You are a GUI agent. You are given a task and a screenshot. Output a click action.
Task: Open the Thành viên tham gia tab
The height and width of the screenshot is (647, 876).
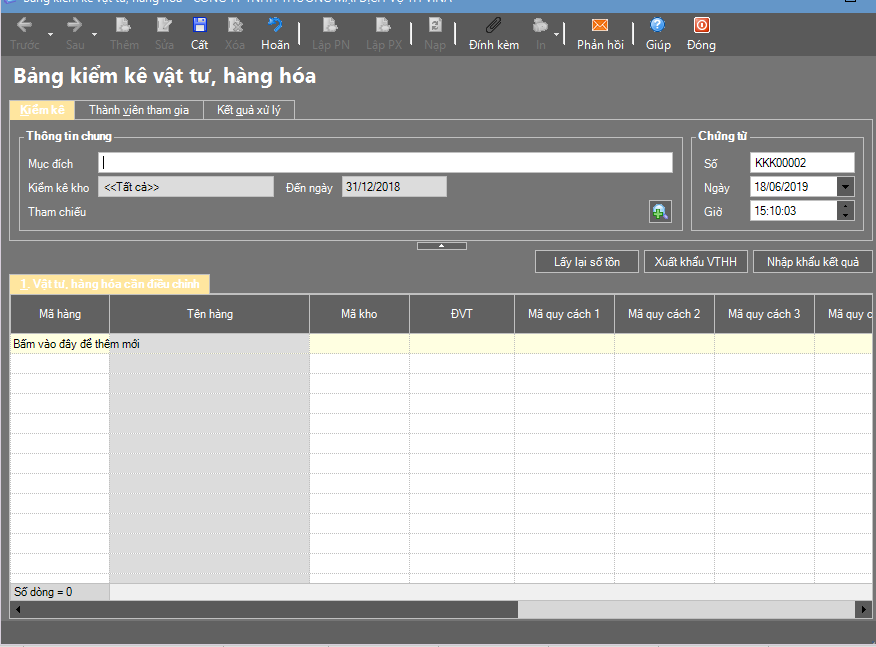click(139, 110)
